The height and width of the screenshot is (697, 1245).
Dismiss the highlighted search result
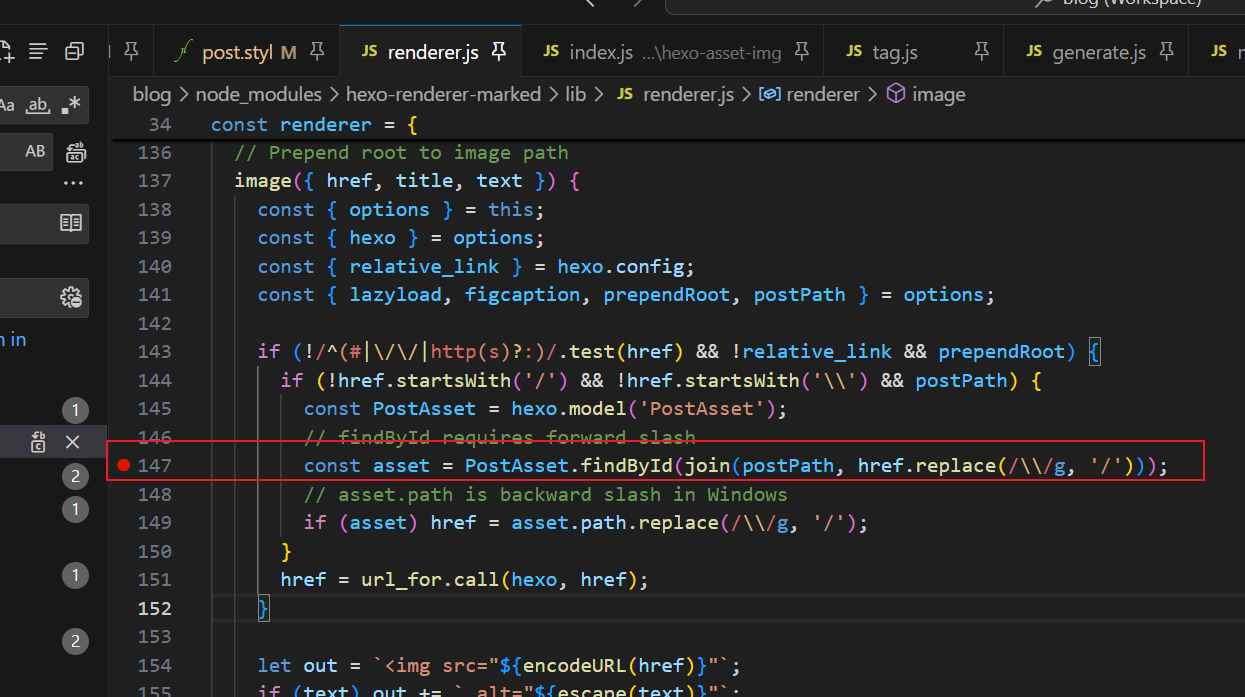coord(72,442)
